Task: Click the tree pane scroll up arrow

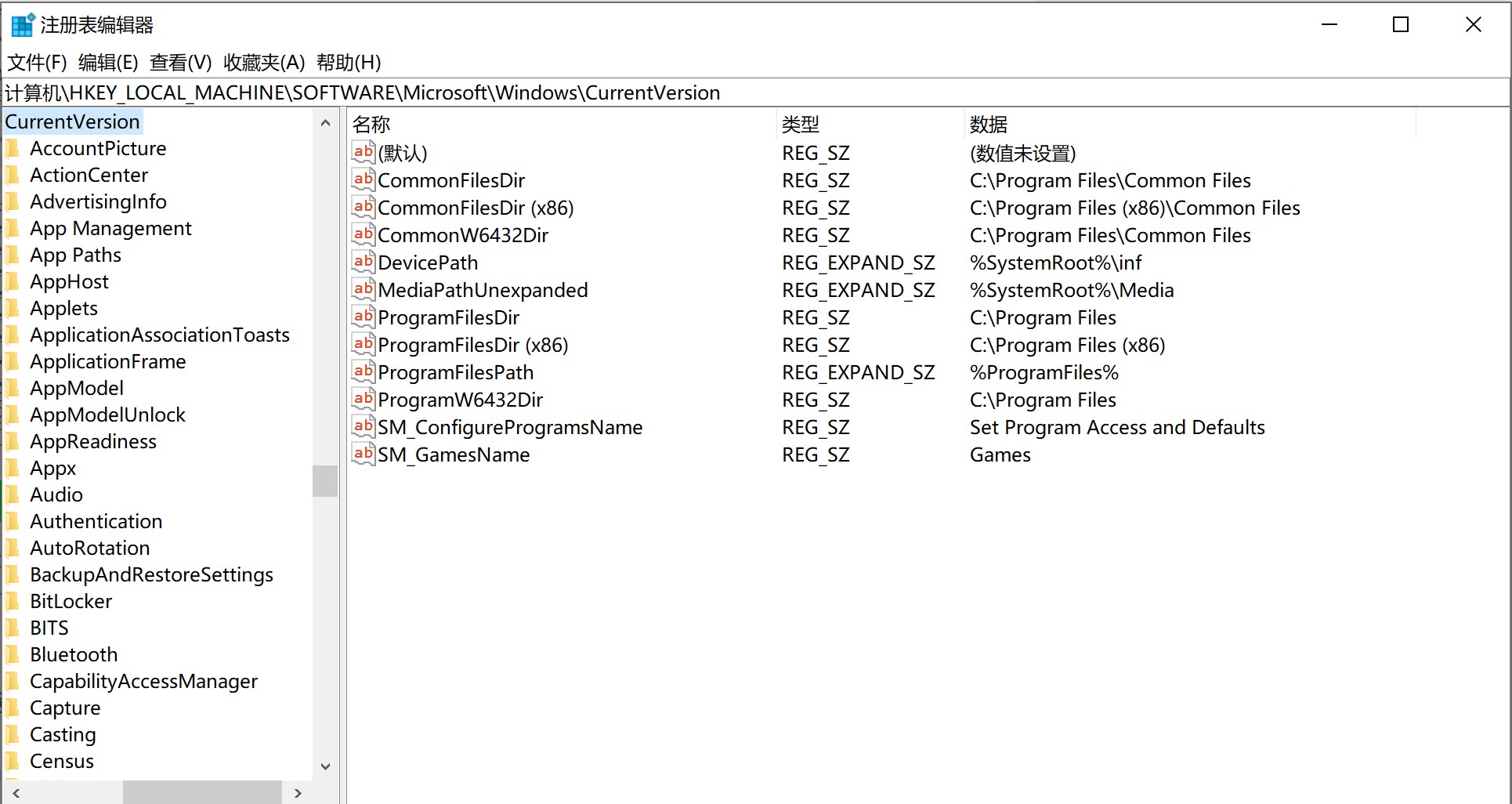Action: [325, 123]
